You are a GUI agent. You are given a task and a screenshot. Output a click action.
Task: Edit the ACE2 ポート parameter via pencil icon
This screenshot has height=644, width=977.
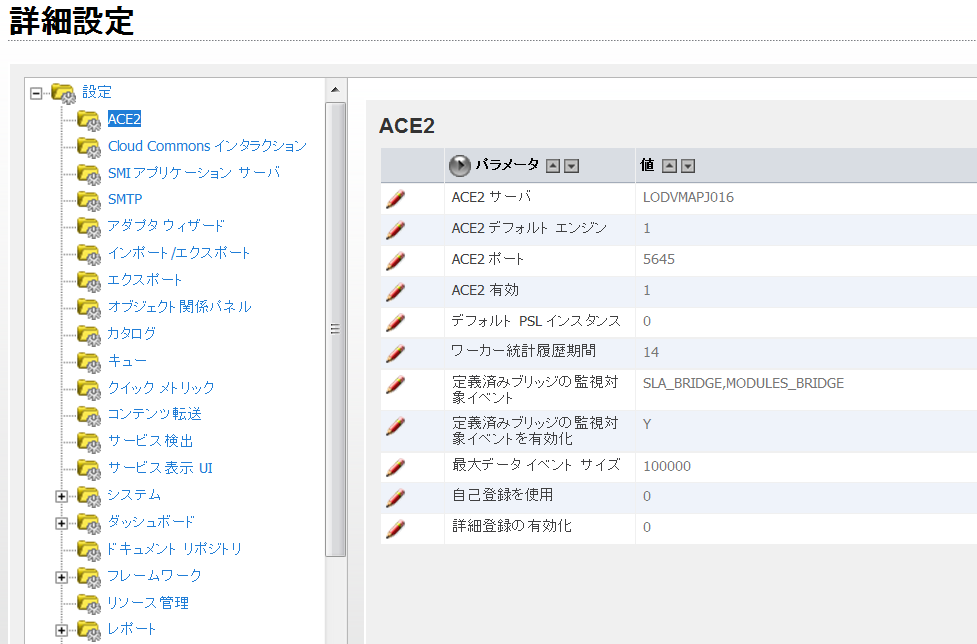[x=395, y=260]
